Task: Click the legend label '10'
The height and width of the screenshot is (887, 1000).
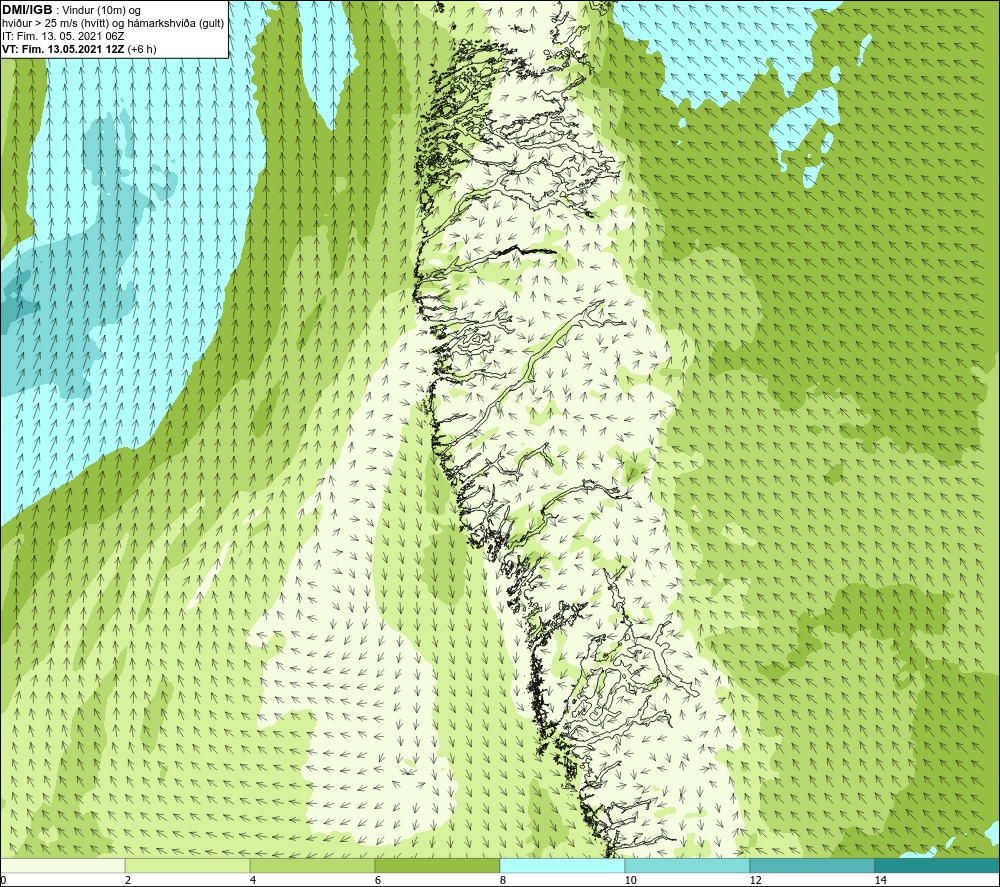Action: click(630, 880)
